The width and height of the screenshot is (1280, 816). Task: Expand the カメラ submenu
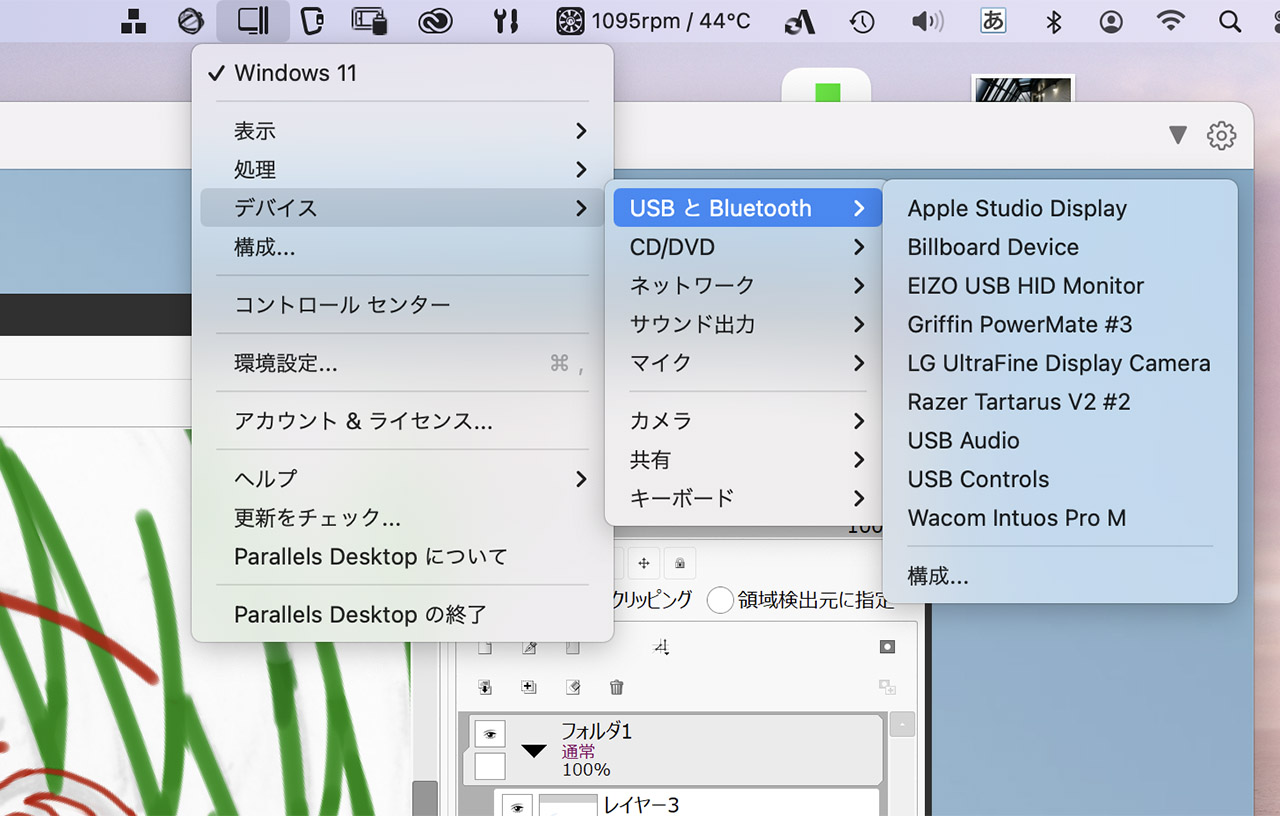(746, 421)
